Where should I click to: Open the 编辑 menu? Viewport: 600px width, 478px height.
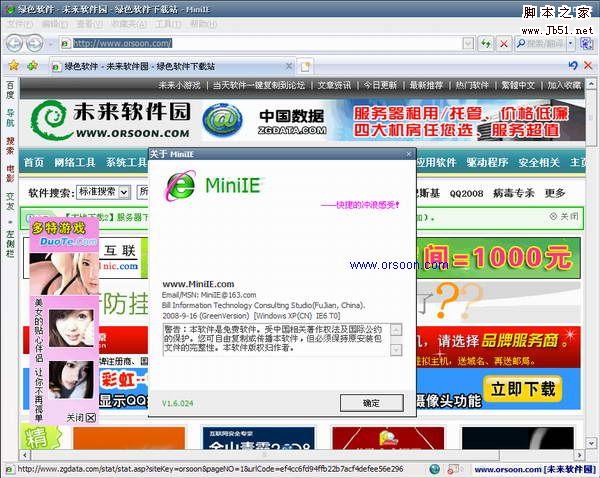pyautogui.click(x=55, y=24)
